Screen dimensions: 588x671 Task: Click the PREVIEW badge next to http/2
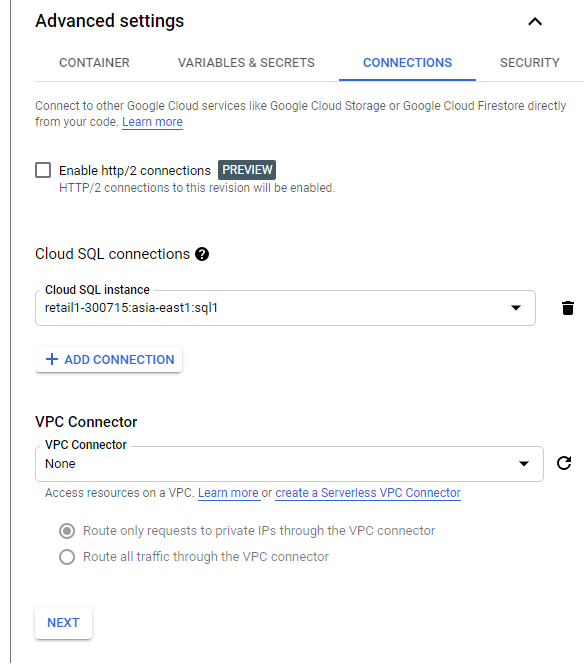247,170
